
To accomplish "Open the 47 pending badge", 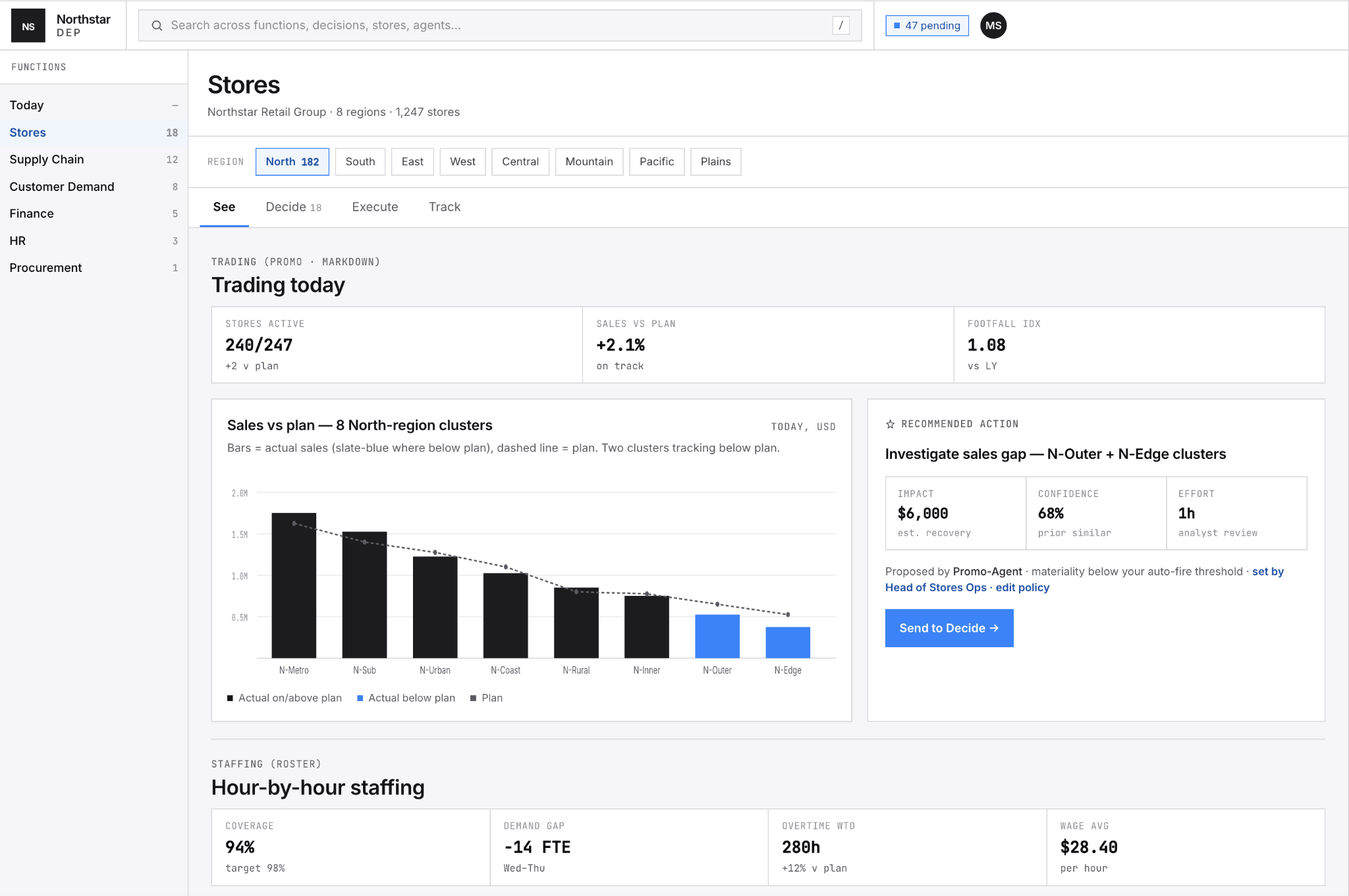I will tap(927, 26).
